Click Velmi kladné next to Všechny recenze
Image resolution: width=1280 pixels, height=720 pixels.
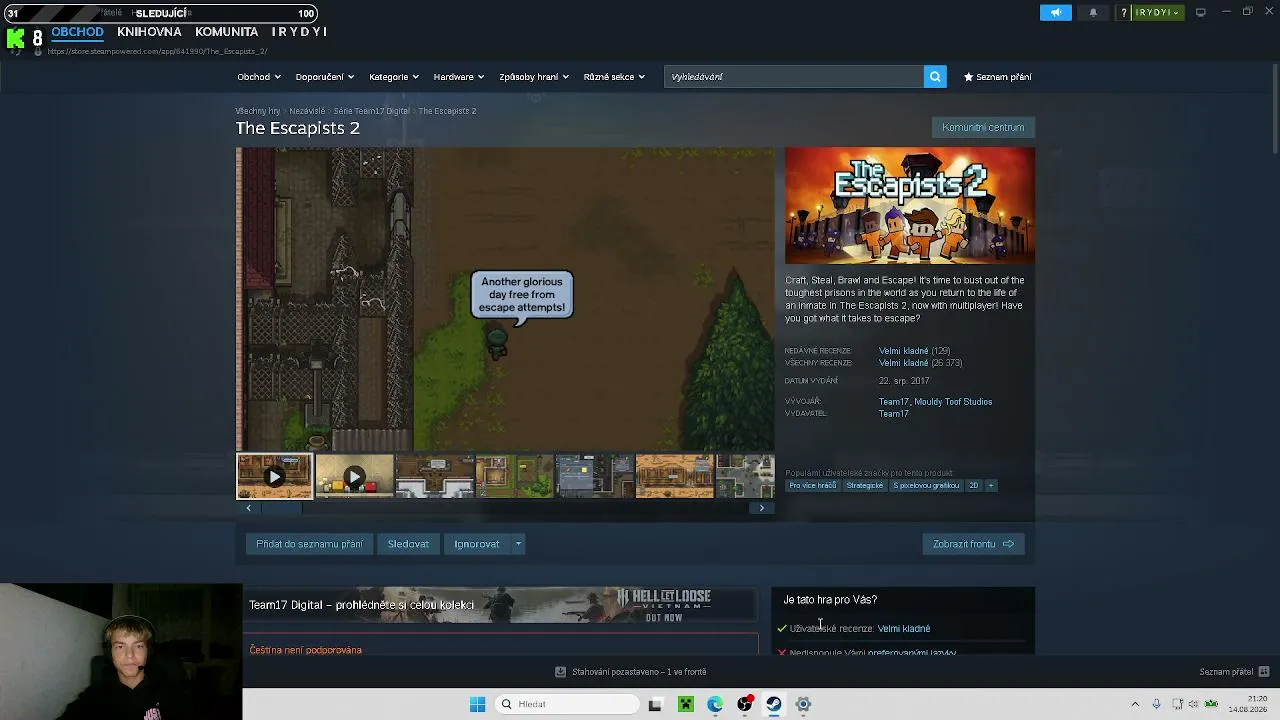[x=903, y=363]
